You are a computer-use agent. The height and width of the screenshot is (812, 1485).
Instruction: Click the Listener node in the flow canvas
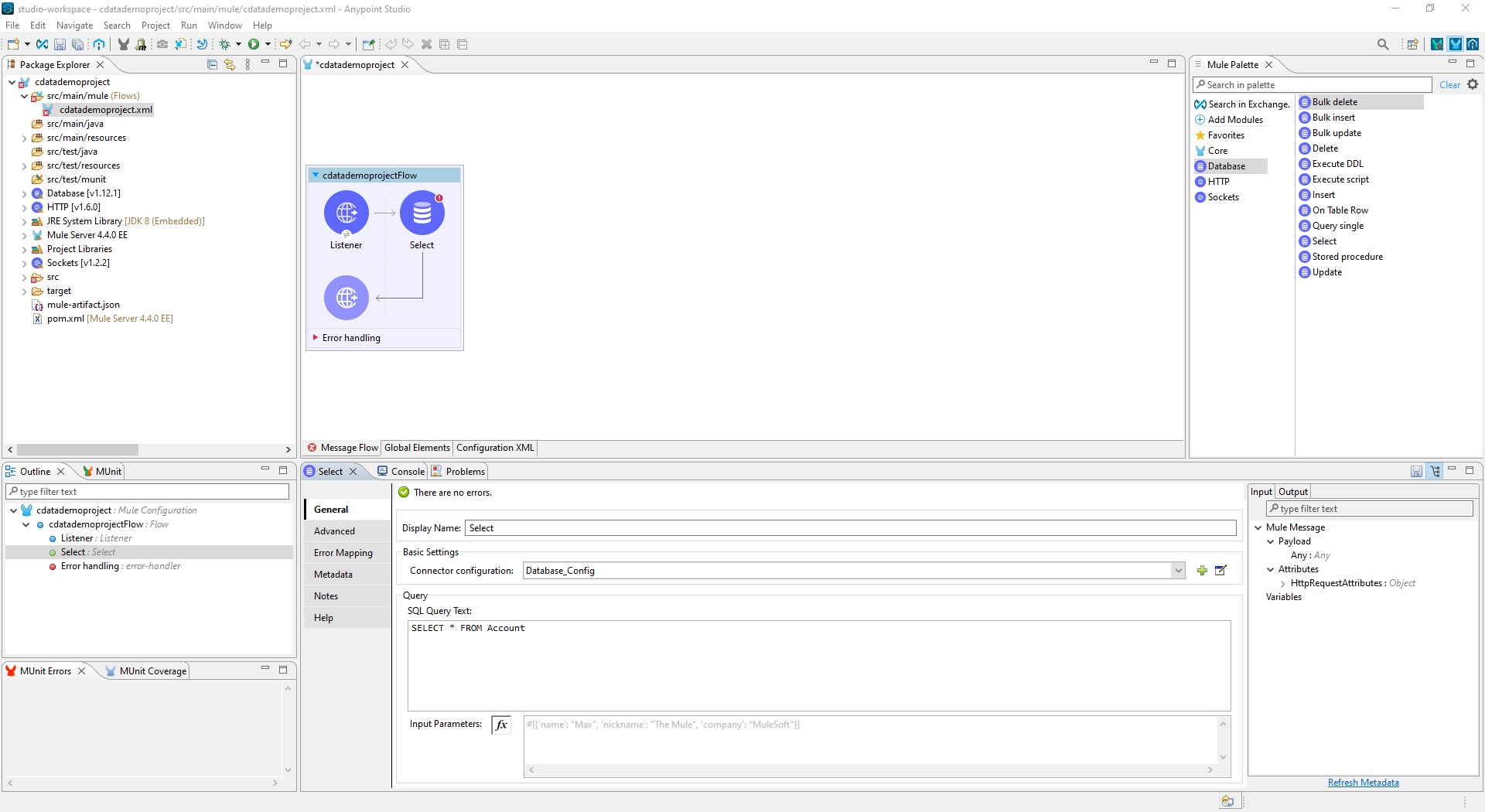pyautogui.click(x=346, y=213)
